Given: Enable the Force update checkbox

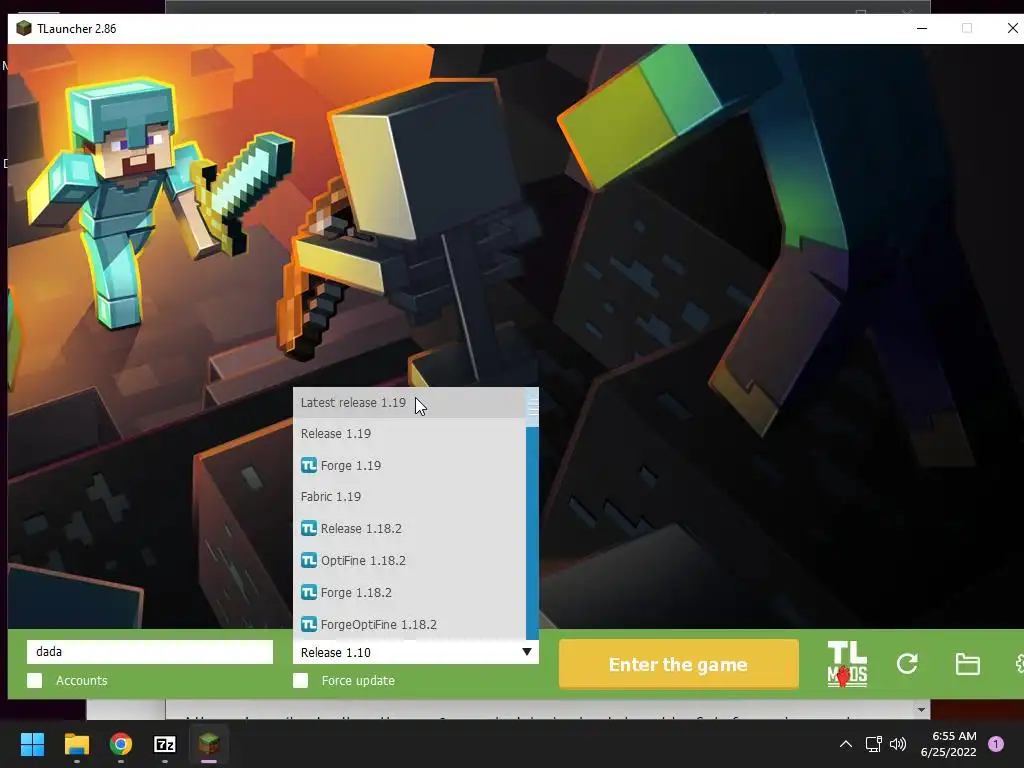Looking at the screenshot, I should tap(300, 680).
